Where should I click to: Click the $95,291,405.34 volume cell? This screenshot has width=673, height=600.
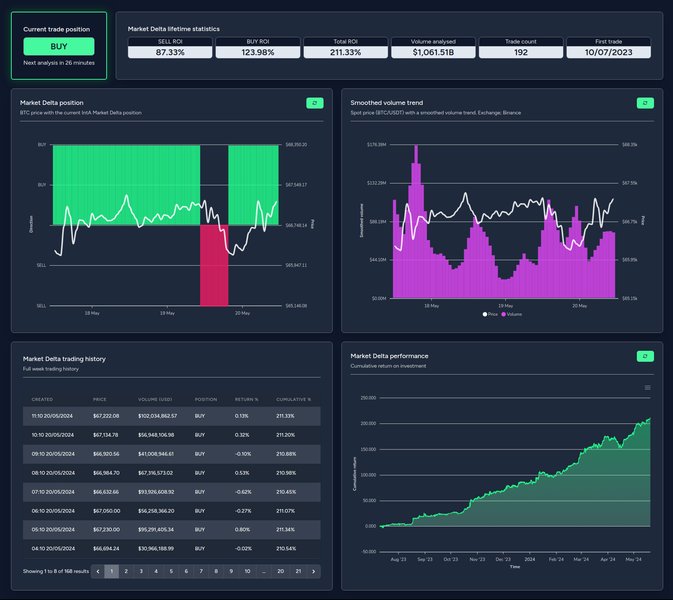tap(156, 530)
